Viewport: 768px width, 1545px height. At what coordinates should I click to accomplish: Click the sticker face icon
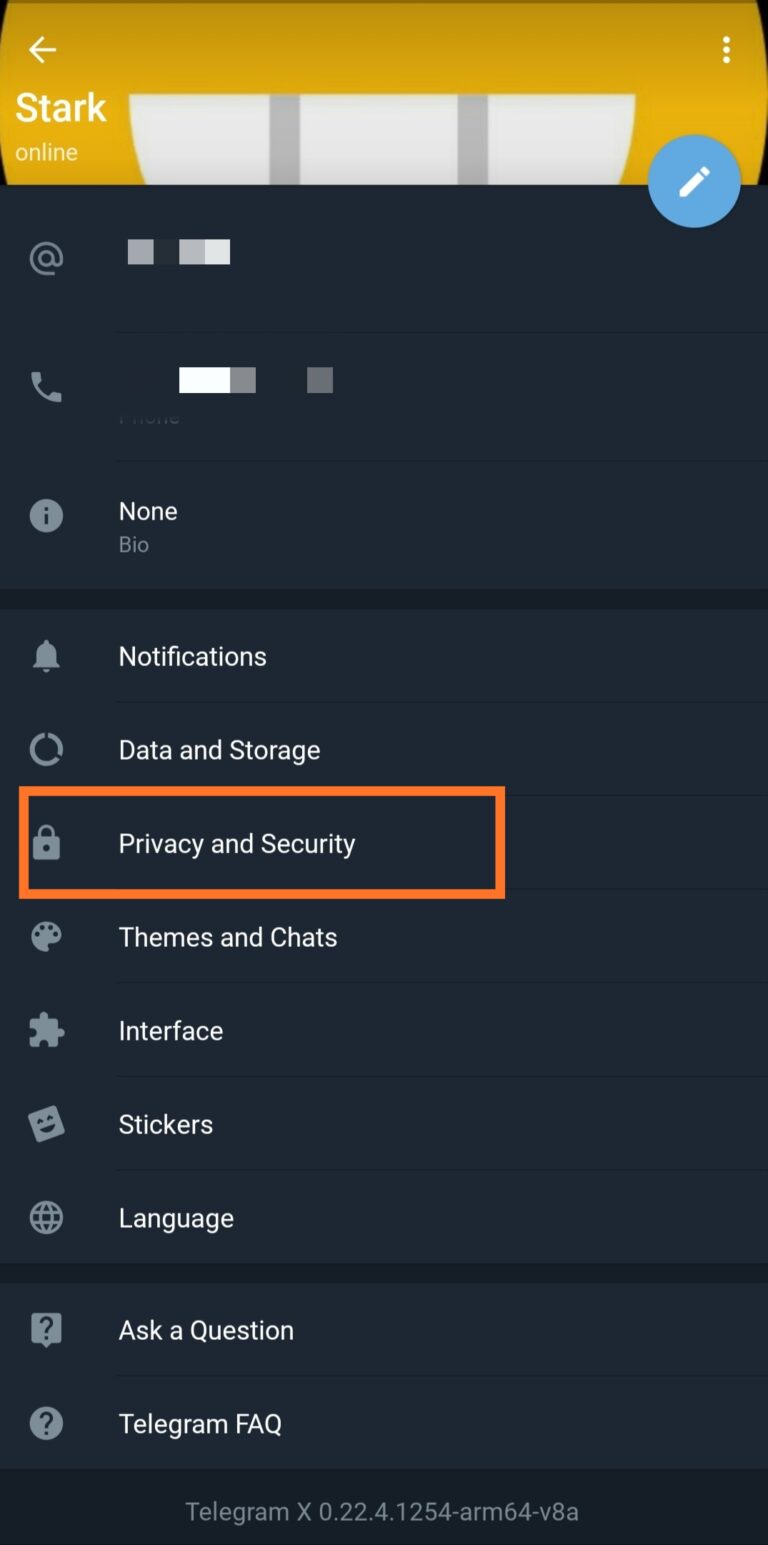[46, 1124]
